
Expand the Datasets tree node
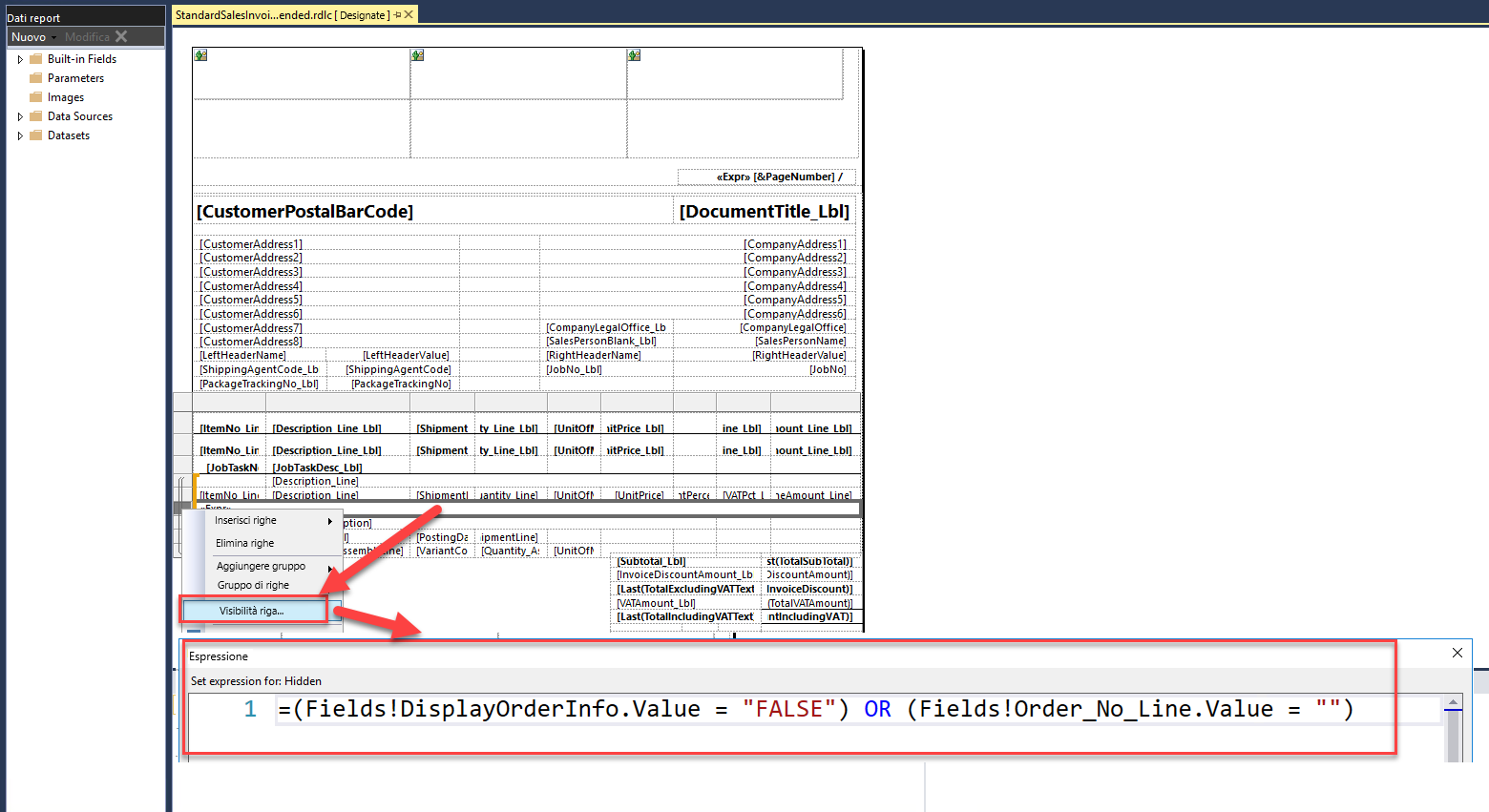(x=20, y=135)
